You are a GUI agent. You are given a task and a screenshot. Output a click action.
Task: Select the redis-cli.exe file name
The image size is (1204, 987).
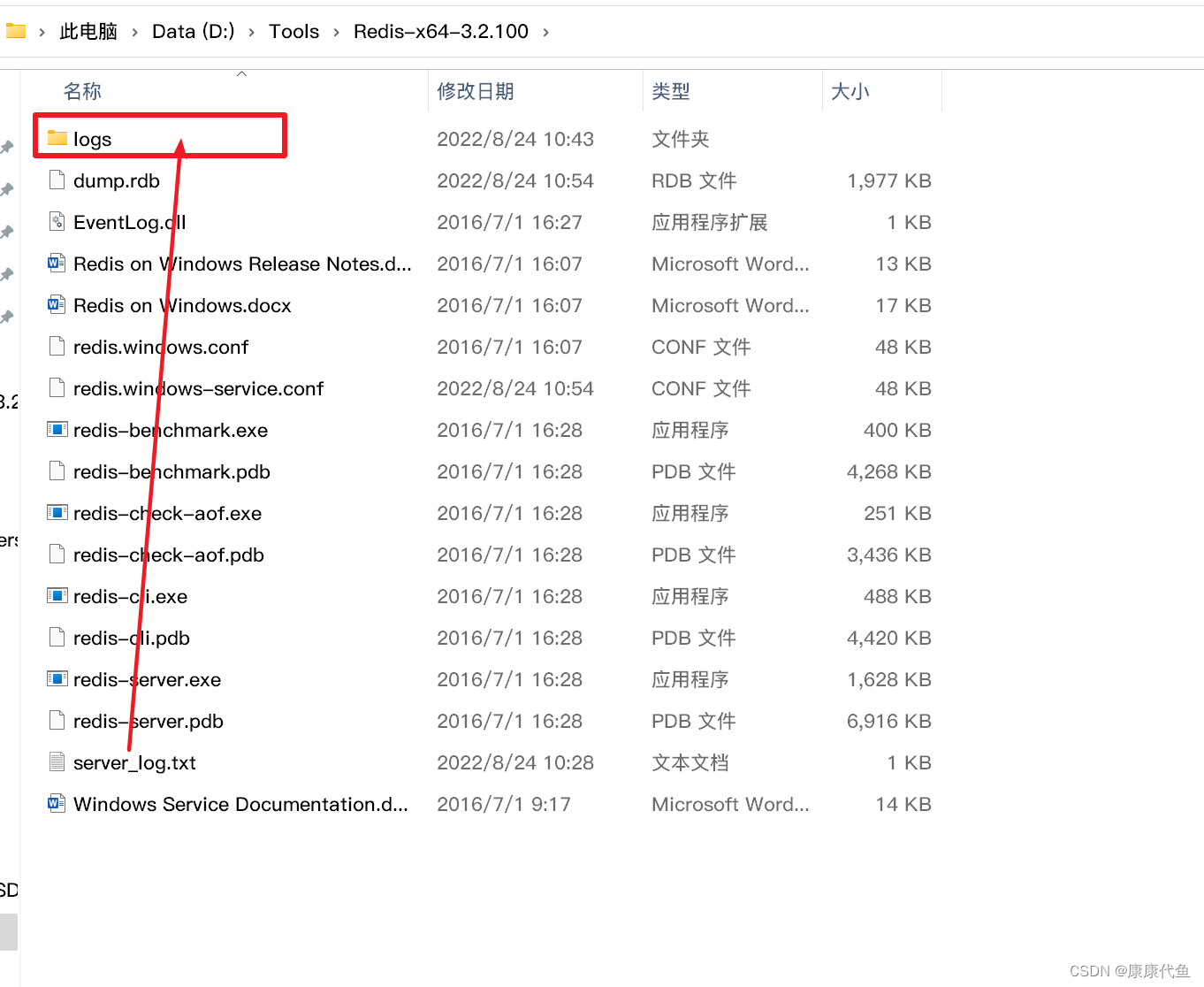point(130,596)
